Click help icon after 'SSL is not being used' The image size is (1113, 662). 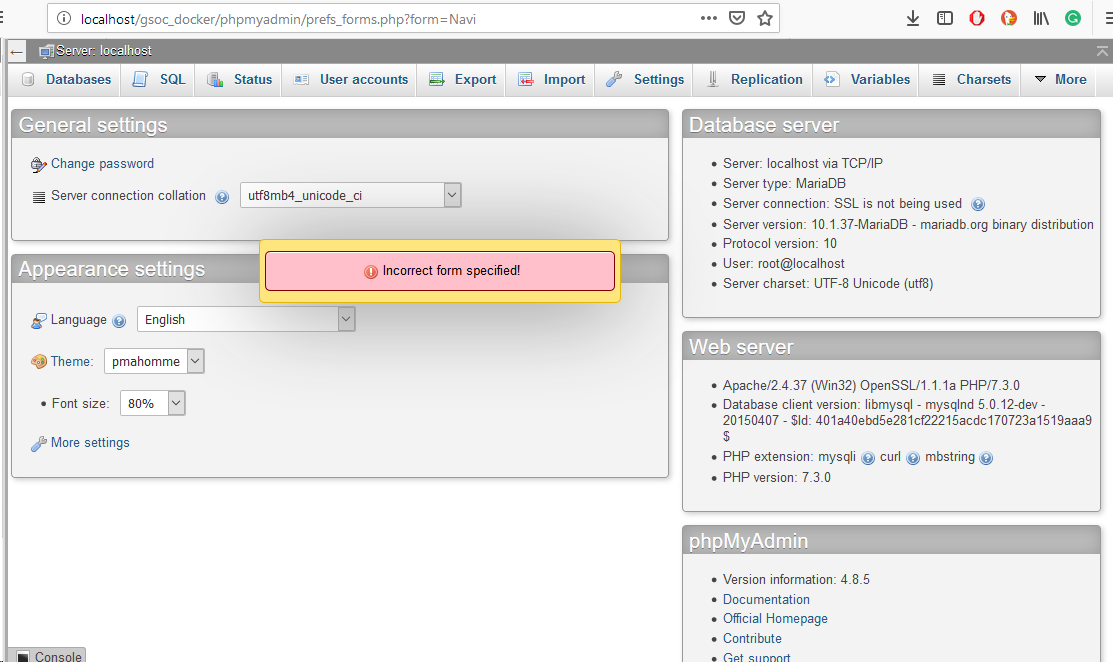[978, 204]
